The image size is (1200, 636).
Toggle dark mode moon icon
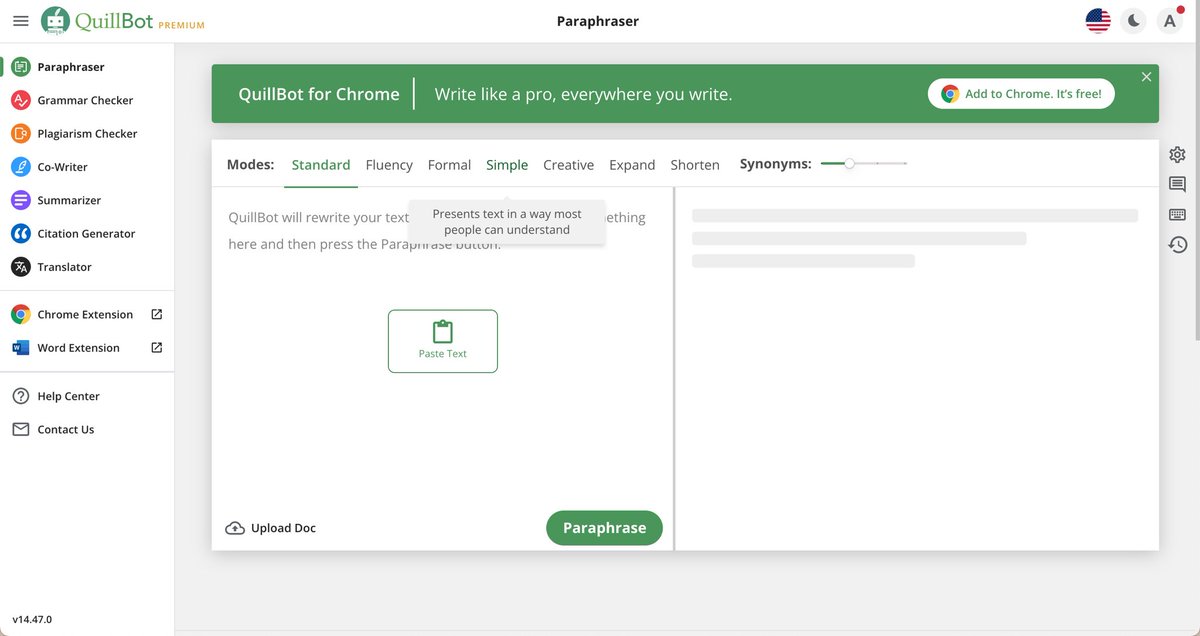(x=1133, y=20)
